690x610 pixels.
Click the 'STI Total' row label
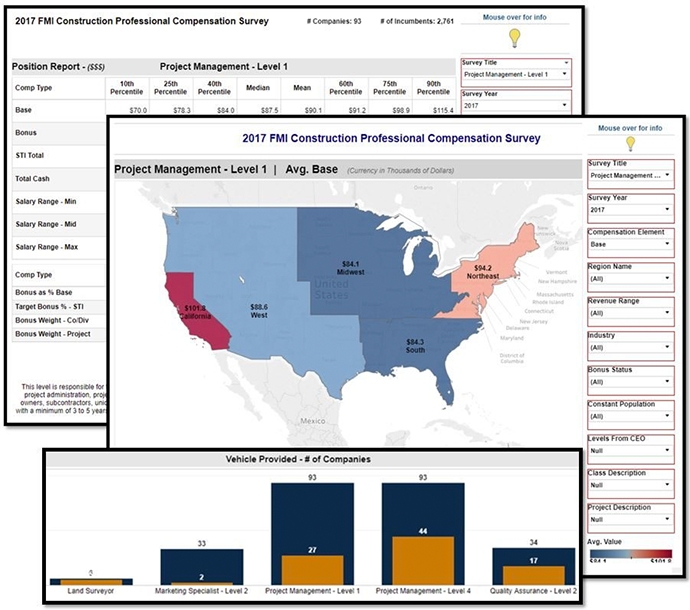click(x=29, y=155)
